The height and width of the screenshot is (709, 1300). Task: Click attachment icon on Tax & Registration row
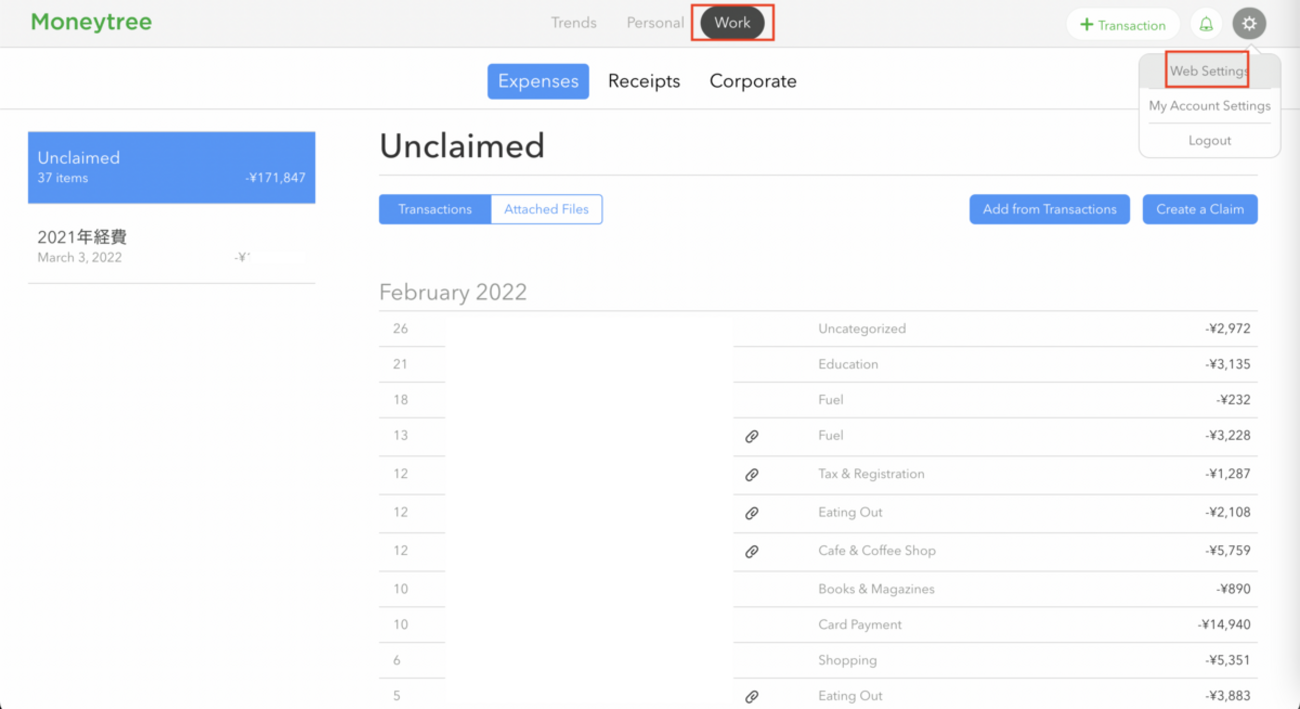click(x=752, y=475)
